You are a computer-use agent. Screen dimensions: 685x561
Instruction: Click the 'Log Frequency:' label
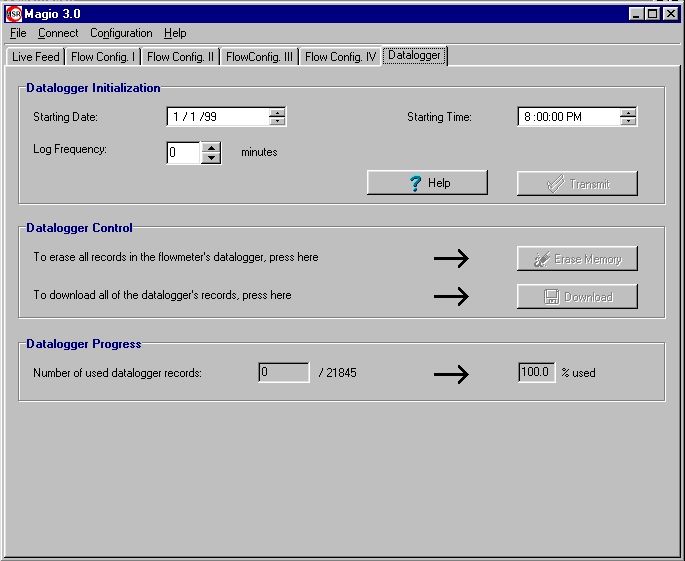click(x=70, y=149)
